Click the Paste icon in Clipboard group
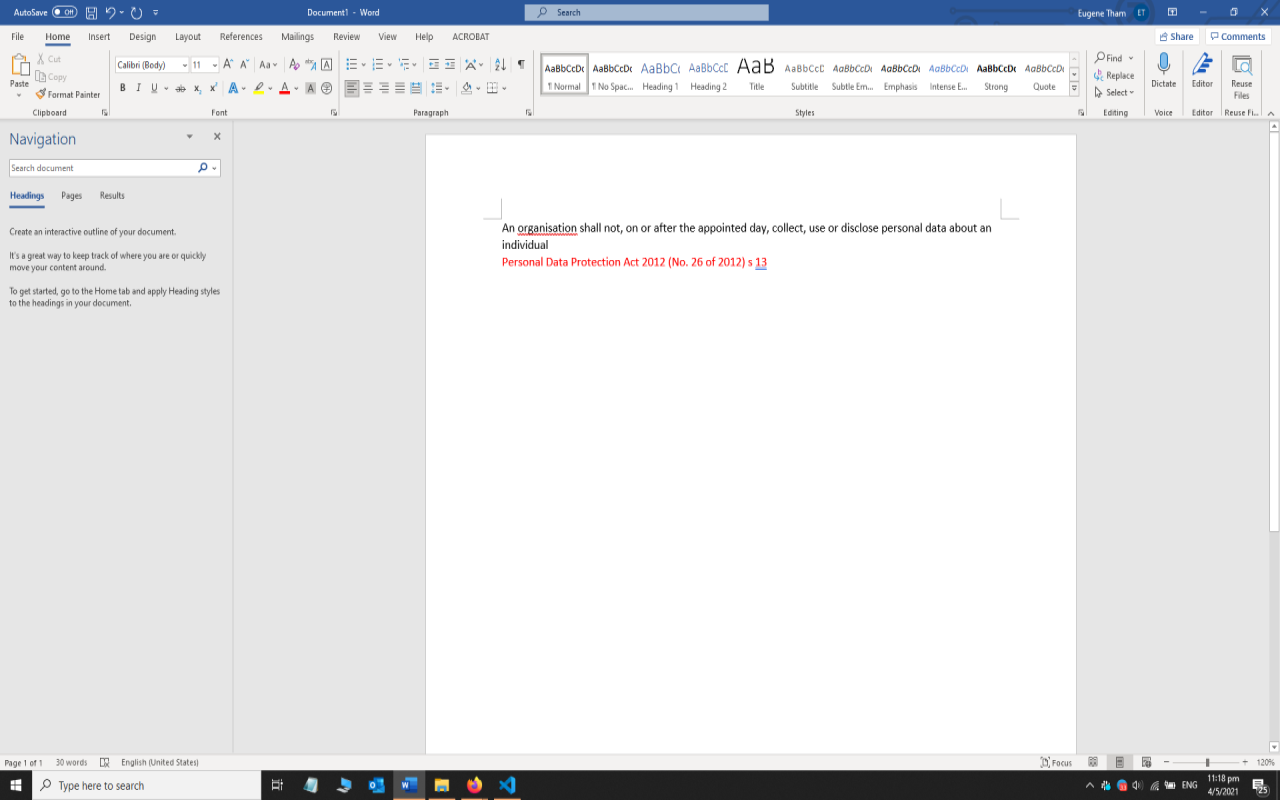Screen dimensions: 1280x800 pos(19,66)
